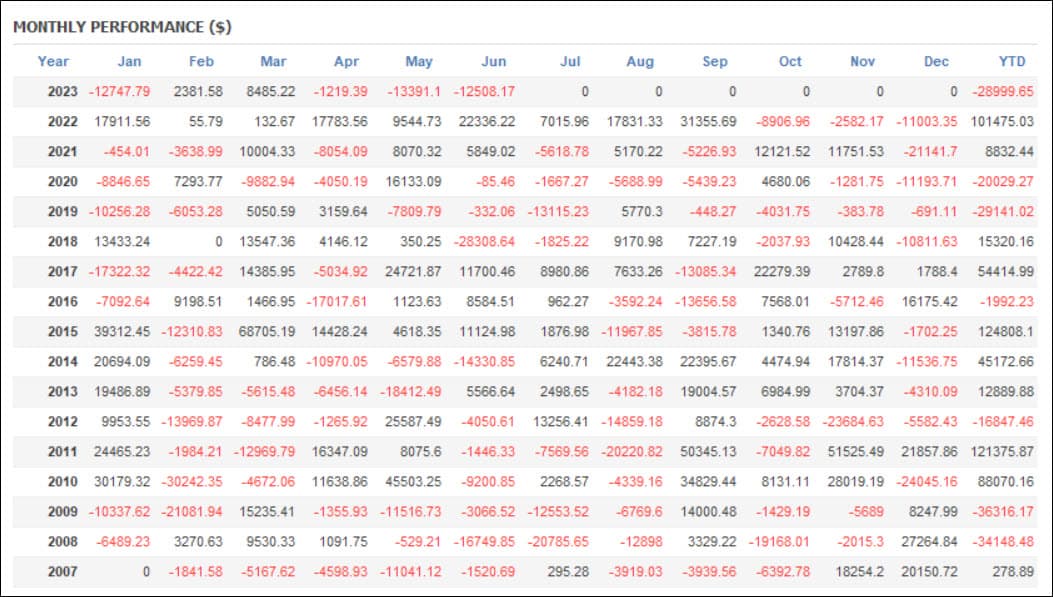The image size is (1053, 597).
Task: Select the 2010 February value -30242.35
Action: 191,482
